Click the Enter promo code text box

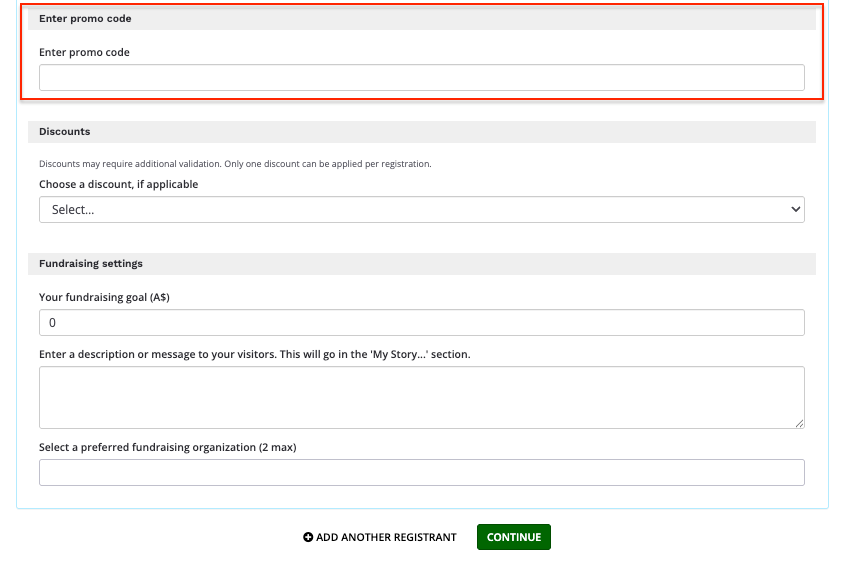tap(421, 78)
